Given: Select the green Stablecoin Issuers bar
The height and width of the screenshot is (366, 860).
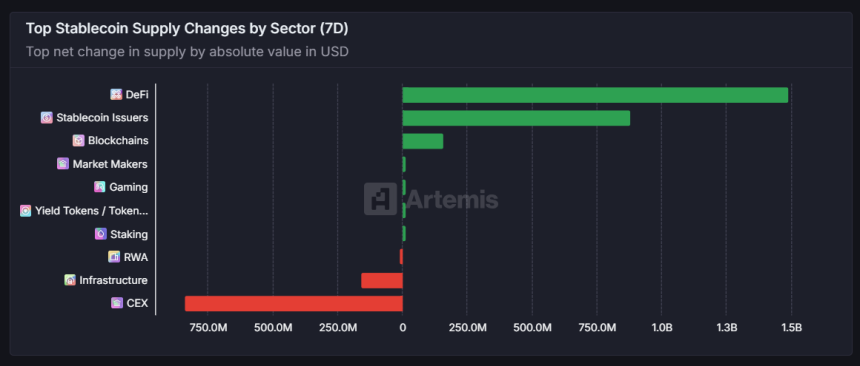Looking at the screenshot, I should point(516,118).
